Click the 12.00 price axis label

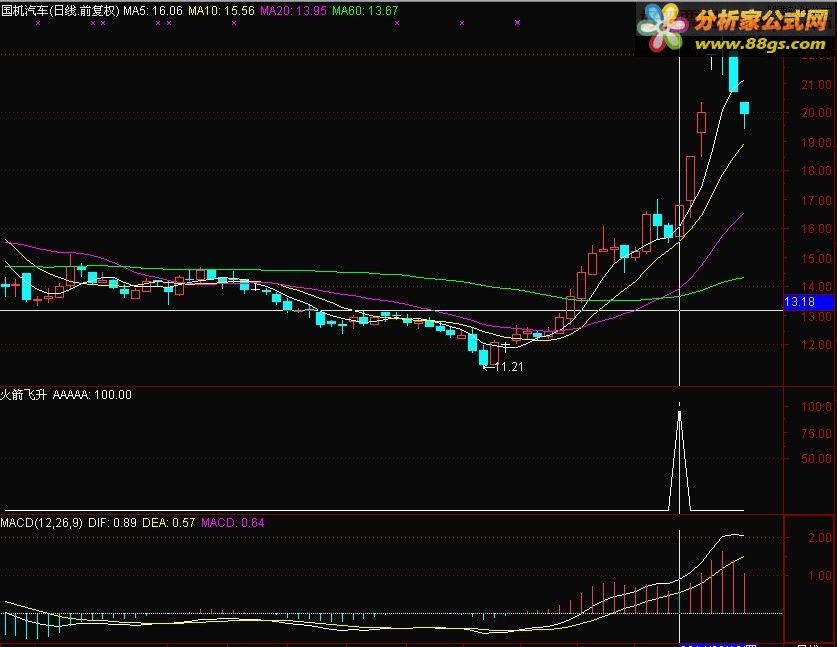click(816, 345)
